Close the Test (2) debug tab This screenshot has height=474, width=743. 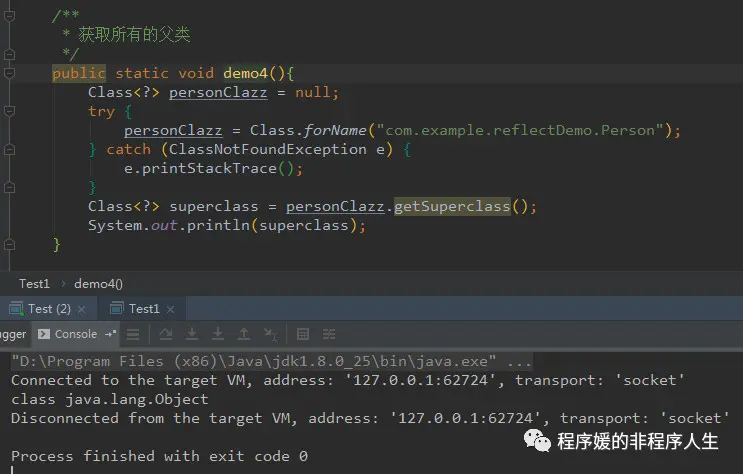pos(82,310)
